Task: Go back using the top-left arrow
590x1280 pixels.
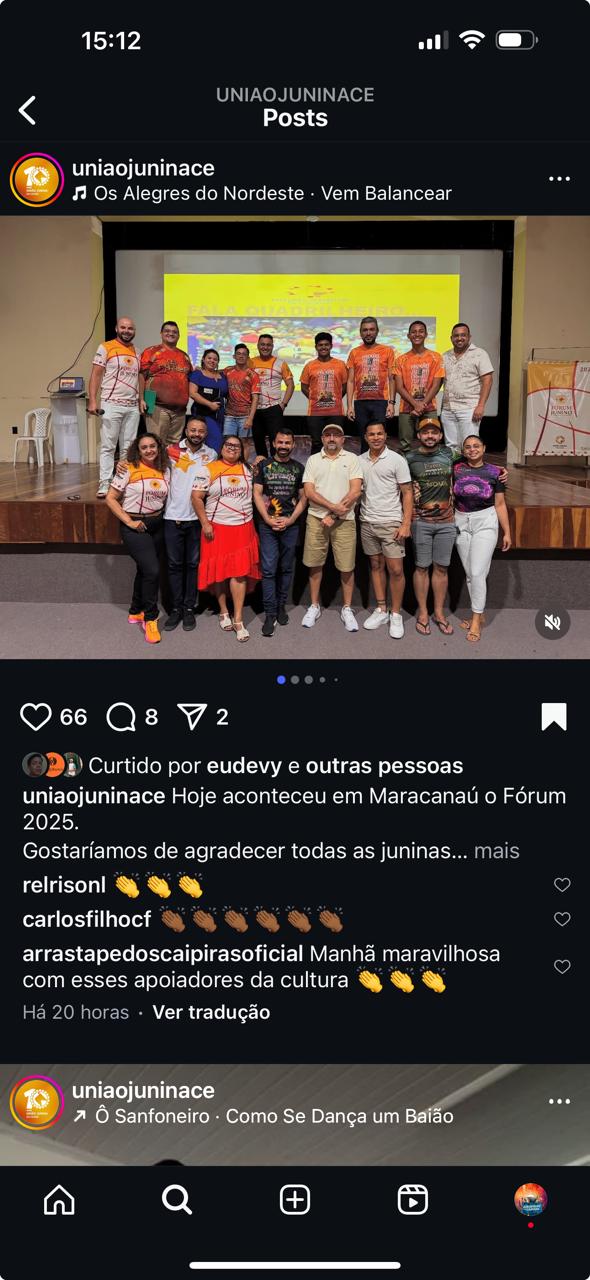Action: coord(27,110)
